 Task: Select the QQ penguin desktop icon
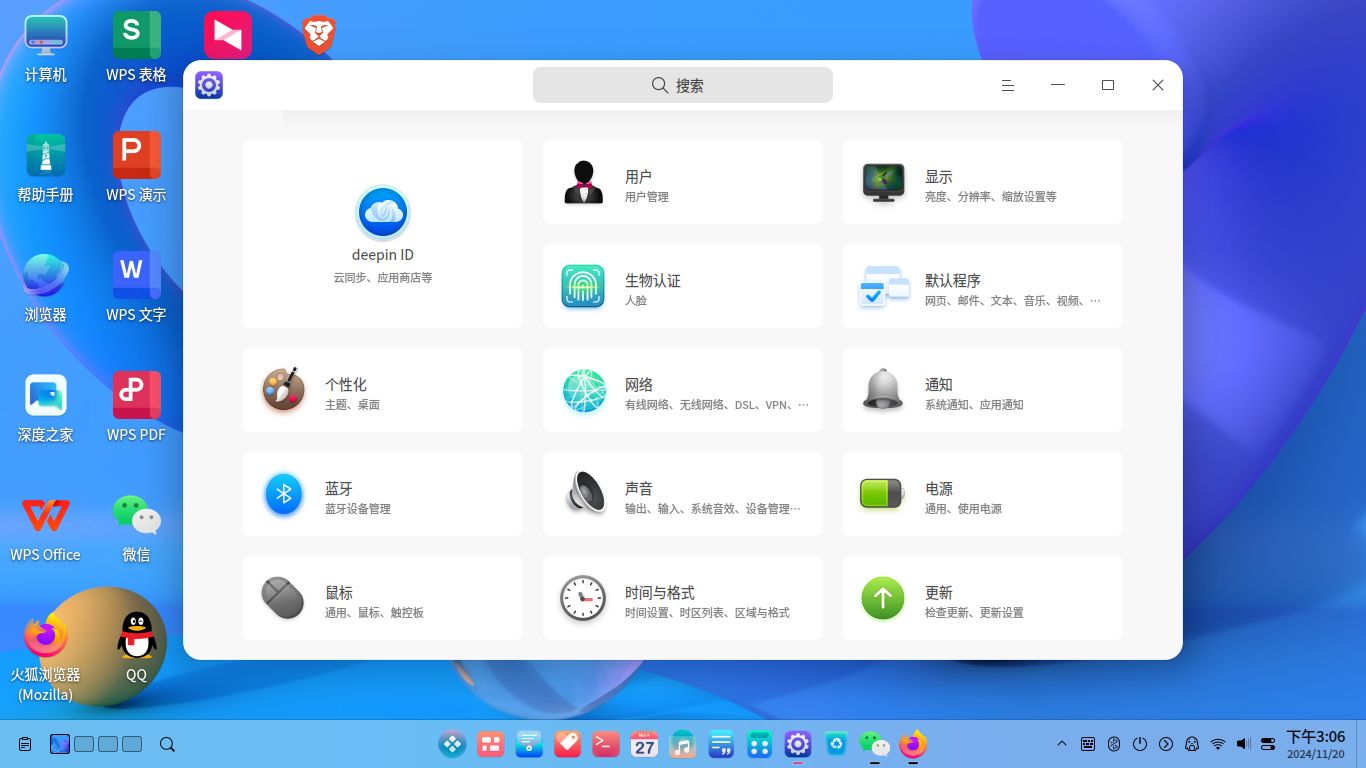tap(136, 648)
